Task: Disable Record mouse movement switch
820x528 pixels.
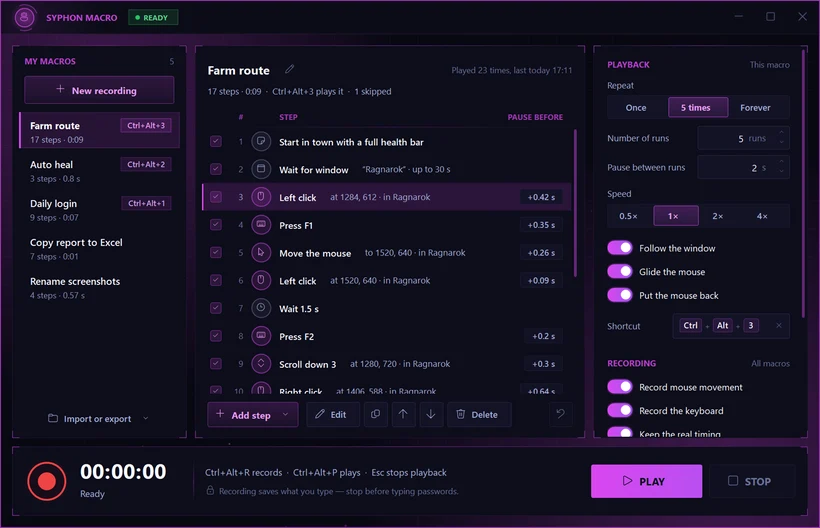Action: point(620,387)
